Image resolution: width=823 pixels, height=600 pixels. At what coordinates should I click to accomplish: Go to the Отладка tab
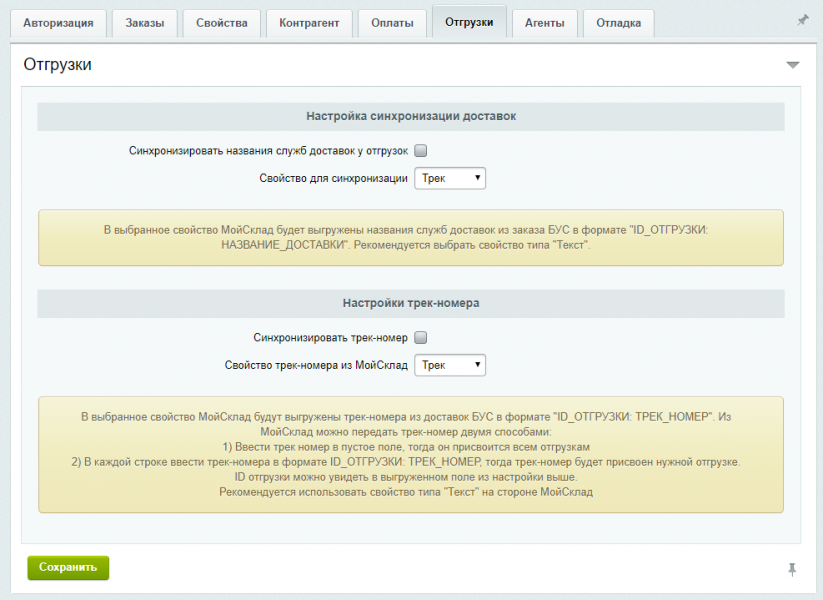click(618, 23)
